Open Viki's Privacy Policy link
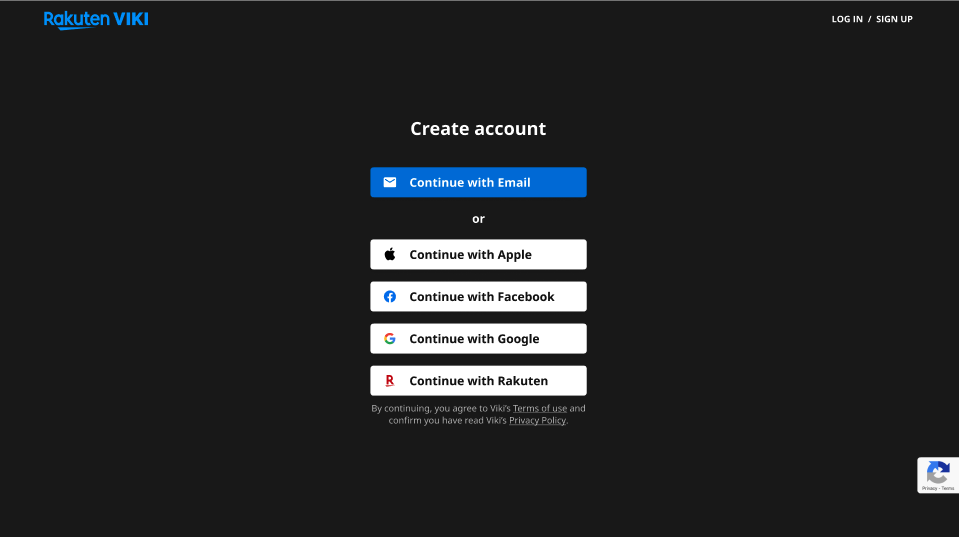The image size is (959, 537). (537, 420)
